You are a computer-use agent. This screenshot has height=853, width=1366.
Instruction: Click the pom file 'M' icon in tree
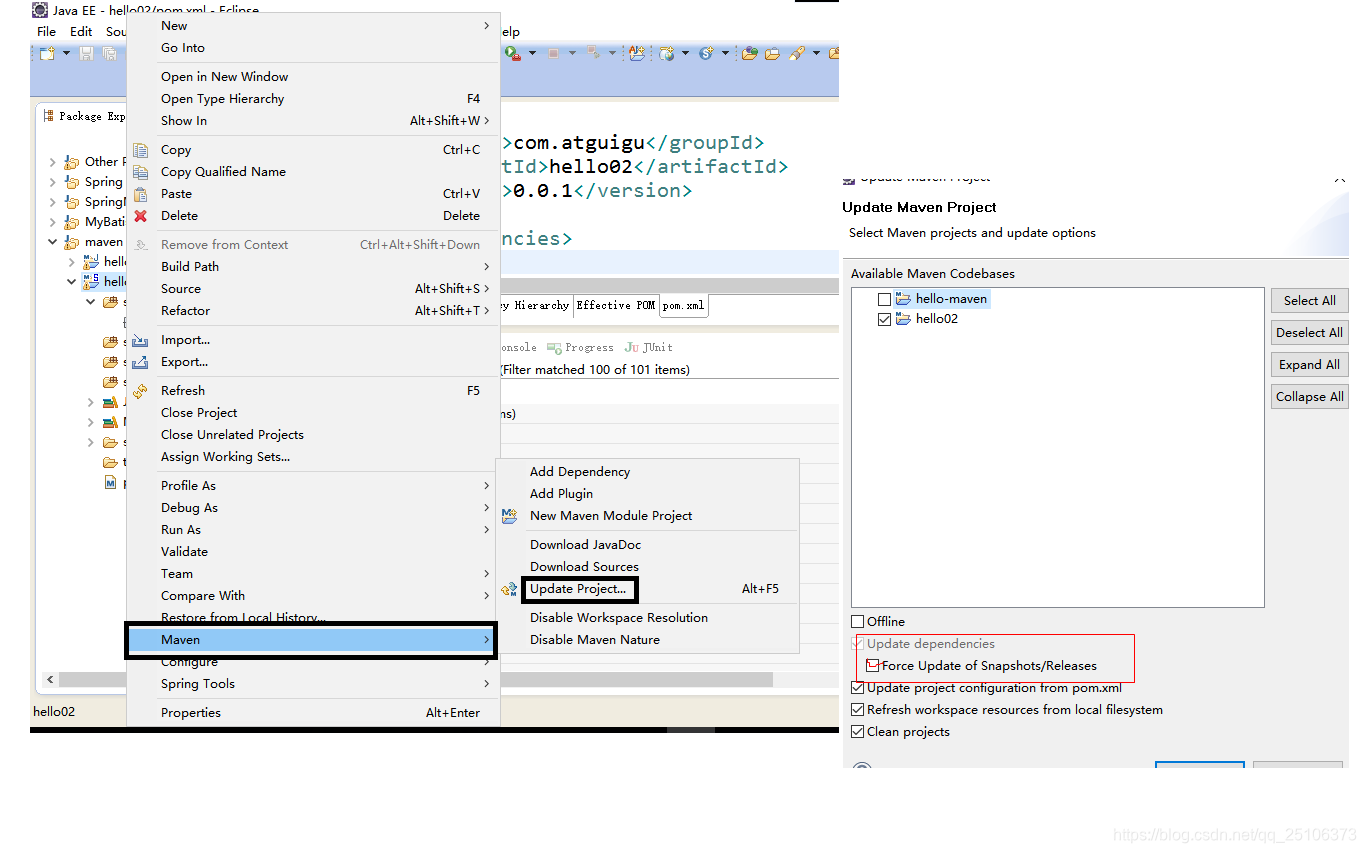[110, 483]
